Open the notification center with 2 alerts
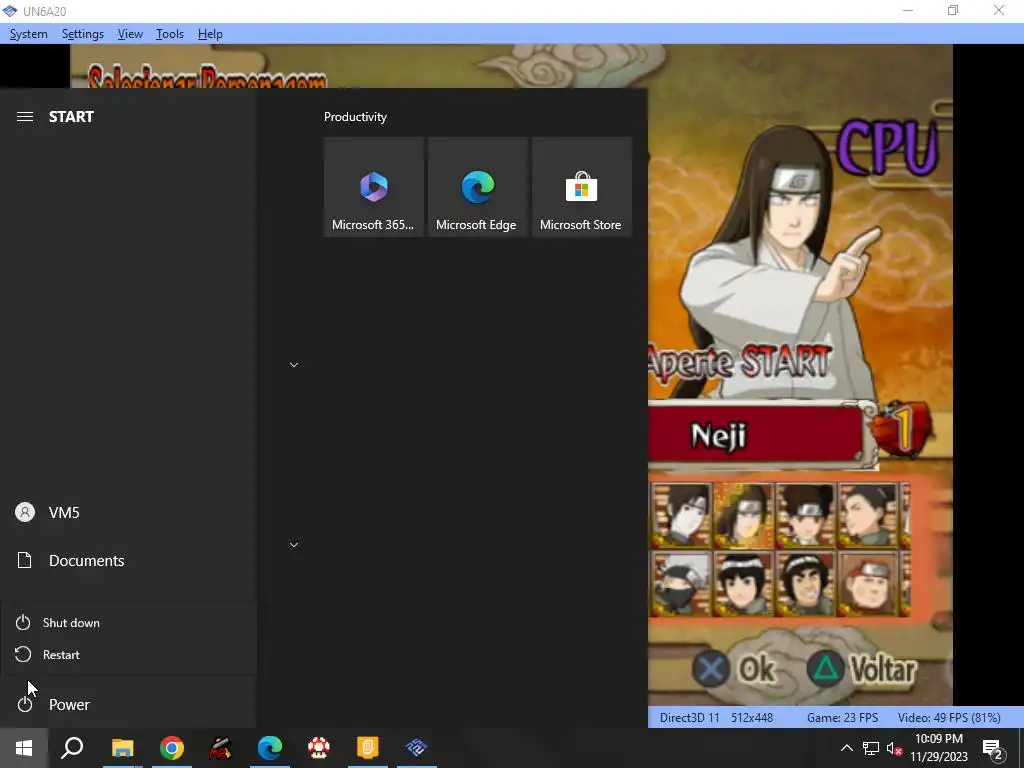This screenshot has height=768, width=1024. (993, 748)
